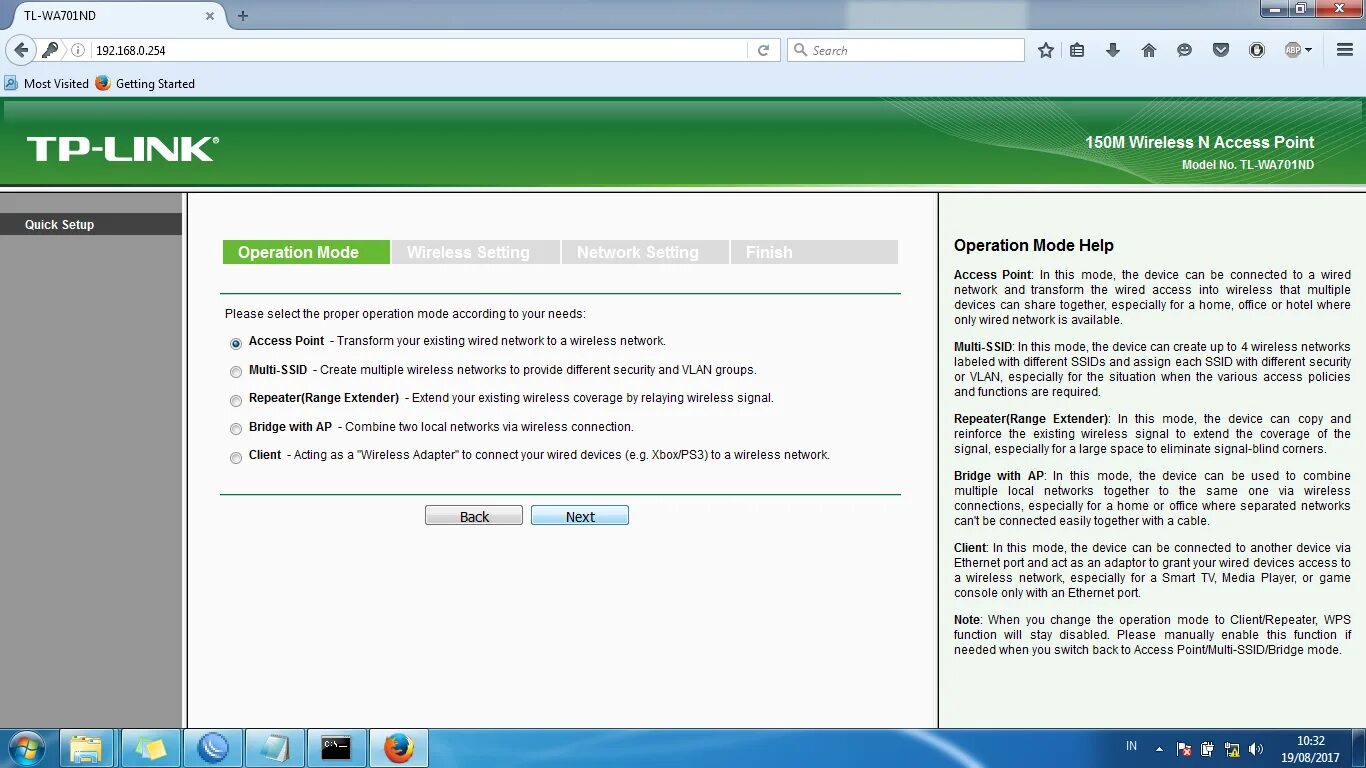Open the bookmarks list icon
1366x768 pixels.
[x=1077, y=50]
